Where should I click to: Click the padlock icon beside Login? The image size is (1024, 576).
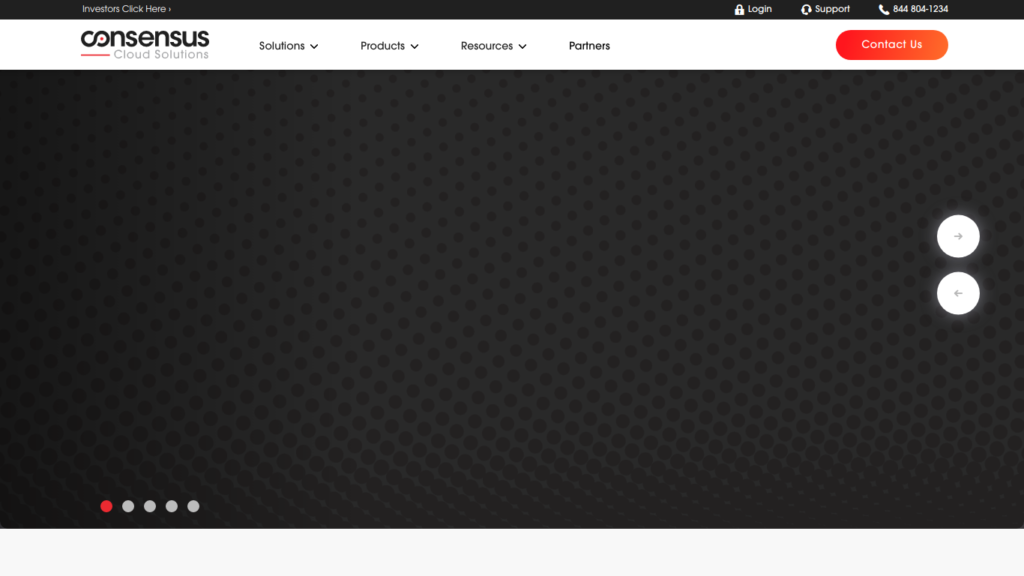tap(739, 10)
